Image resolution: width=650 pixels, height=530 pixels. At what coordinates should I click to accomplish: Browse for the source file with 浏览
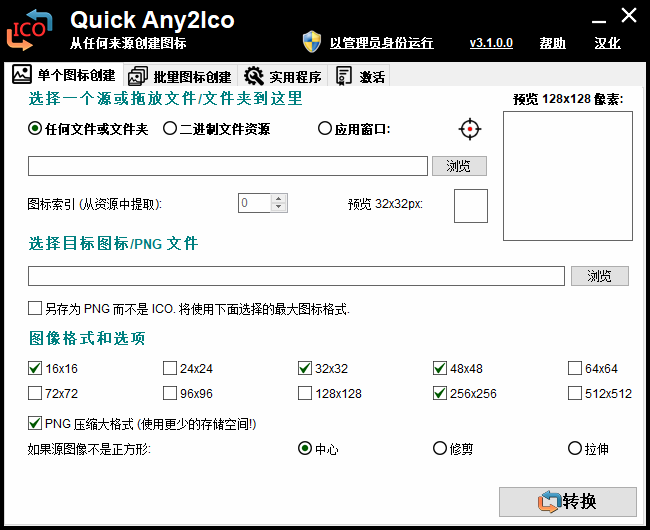(x=459, y=166)
